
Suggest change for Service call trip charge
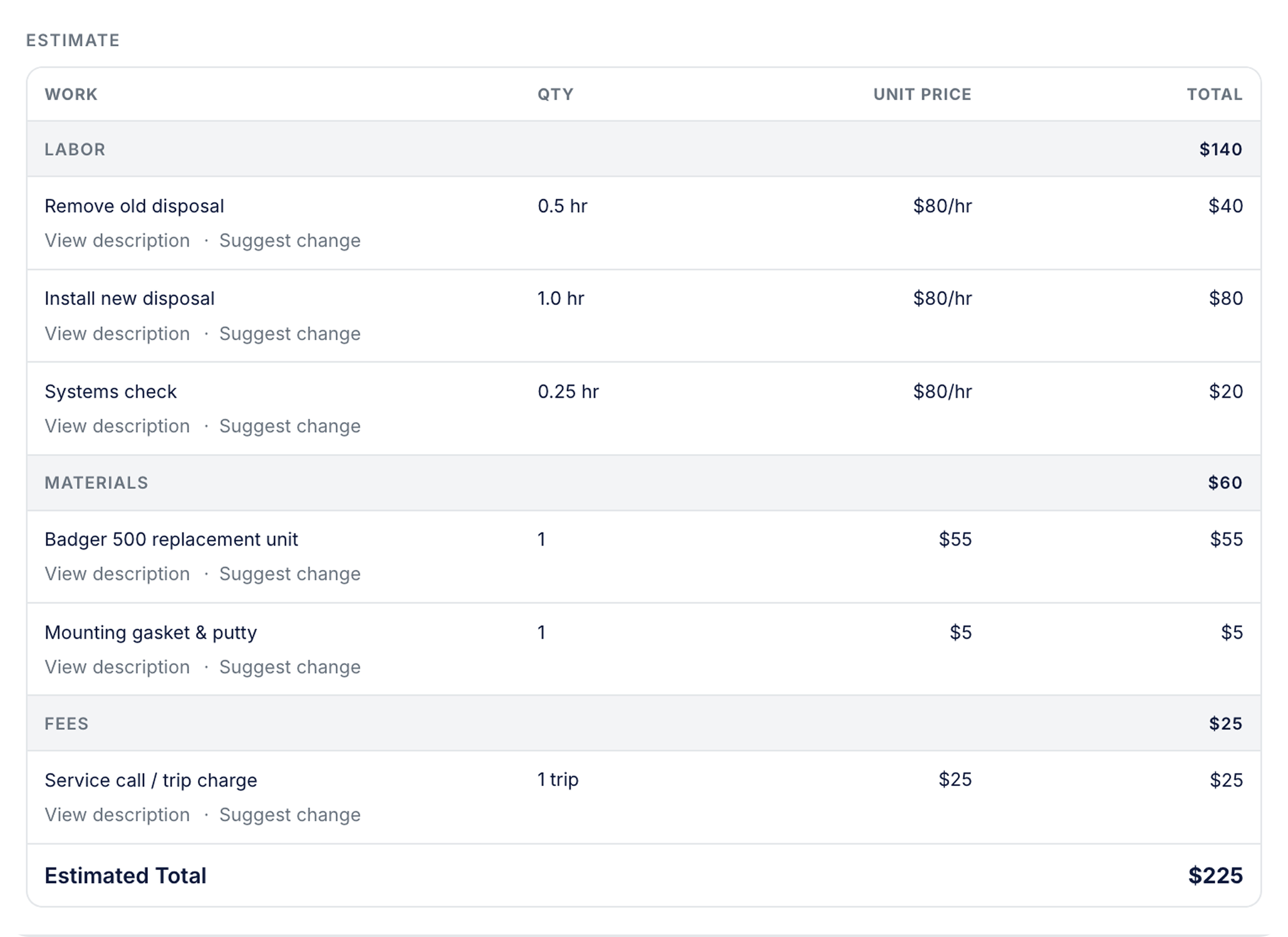click(x=290, y=815)
